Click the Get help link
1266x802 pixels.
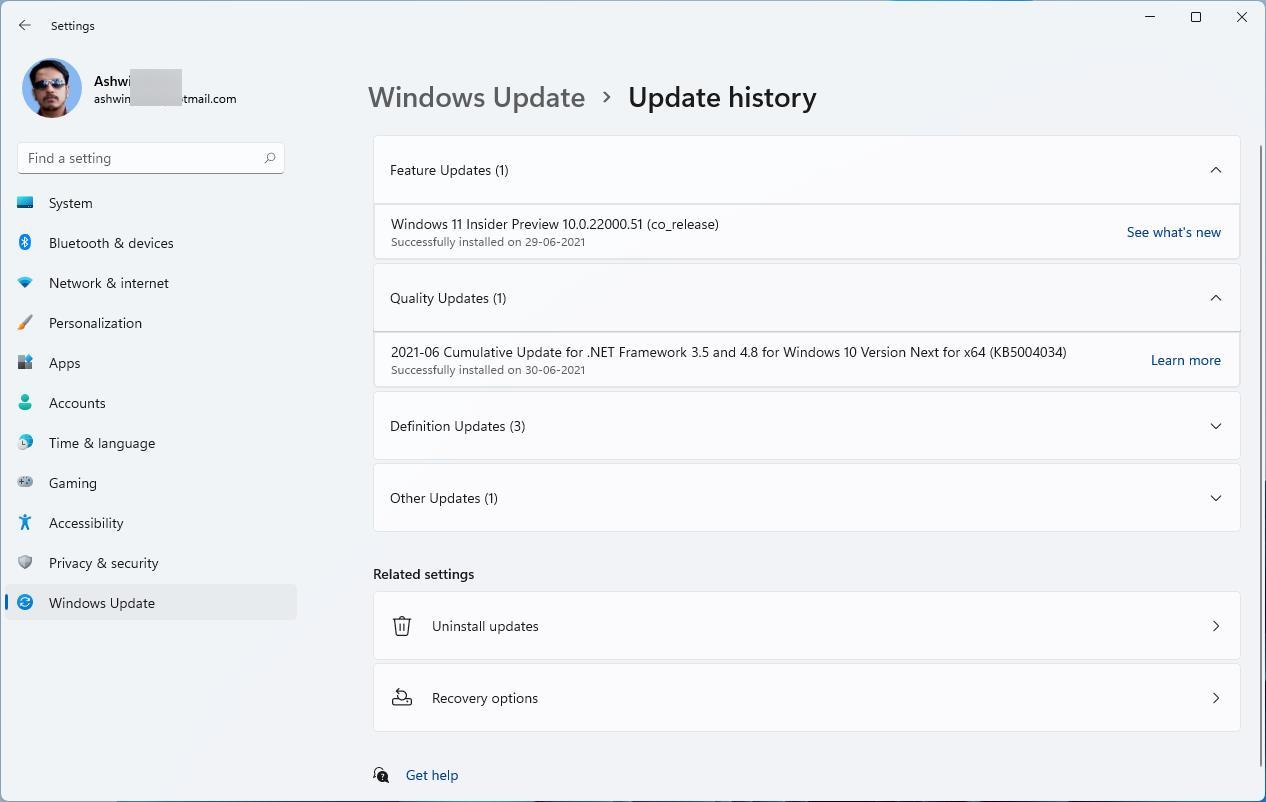pyautogui.click(x=432, y=775)
